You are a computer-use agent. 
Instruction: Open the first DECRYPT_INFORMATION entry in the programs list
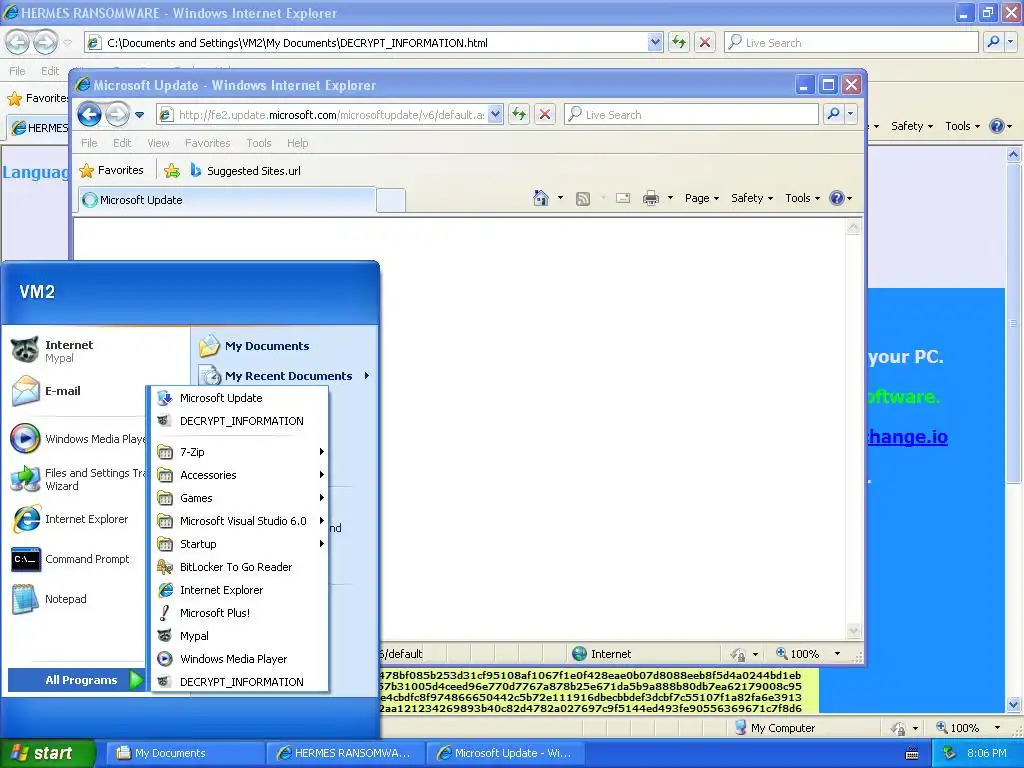(240, 421)
